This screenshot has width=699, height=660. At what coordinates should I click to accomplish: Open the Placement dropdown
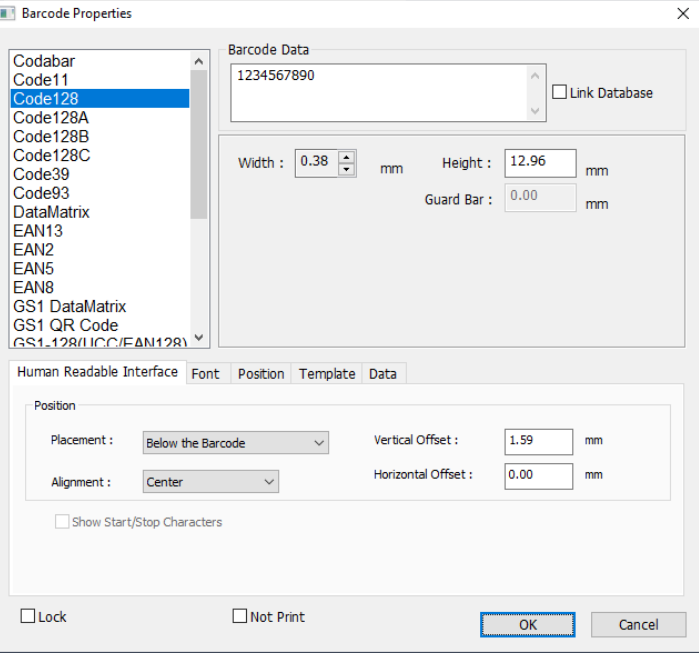pyautogui.click(x=235, y=442)
